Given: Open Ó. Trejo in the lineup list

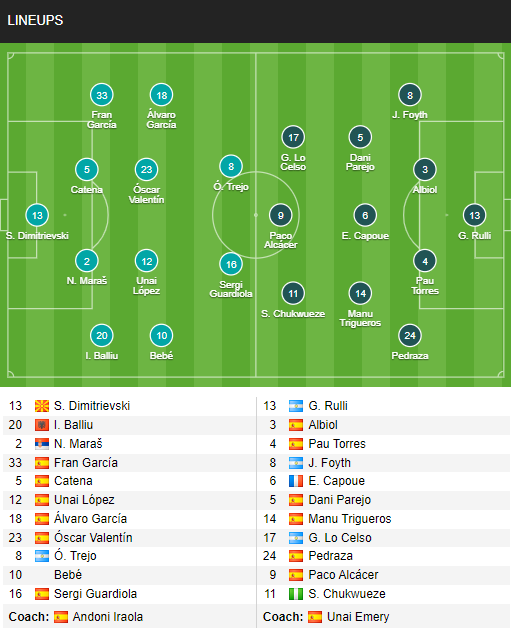Looking at the screenshot, I should point(75,556).
